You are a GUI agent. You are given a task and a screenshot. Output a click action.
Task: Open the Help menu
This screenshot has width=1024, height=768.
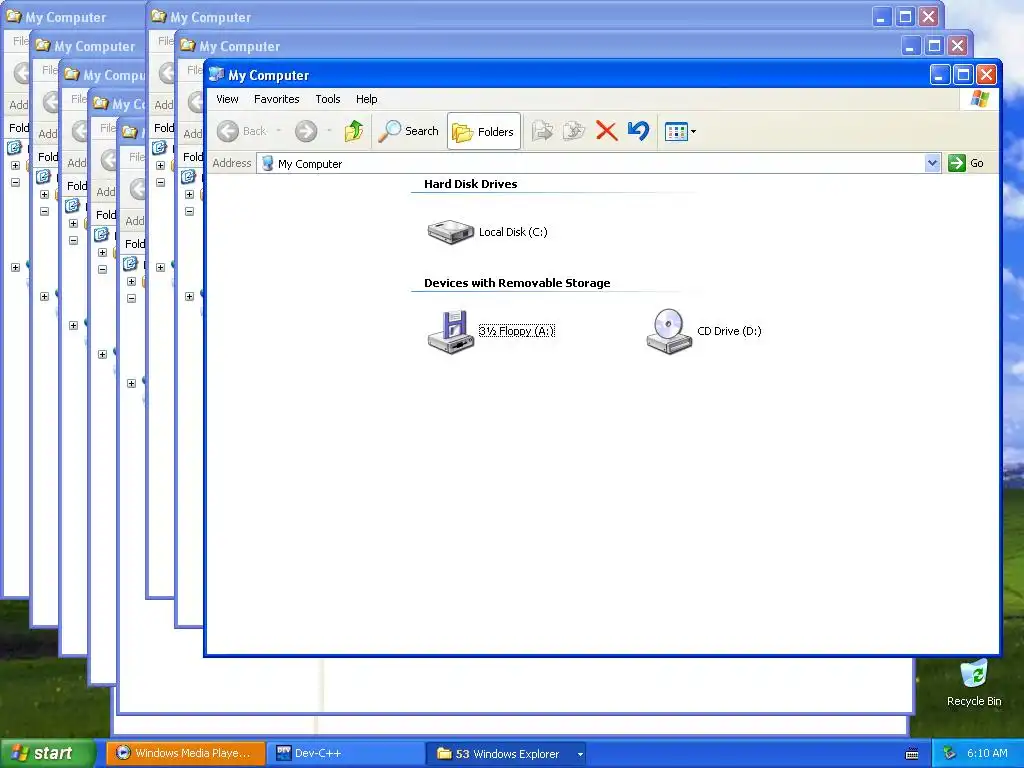click(366, 99)
